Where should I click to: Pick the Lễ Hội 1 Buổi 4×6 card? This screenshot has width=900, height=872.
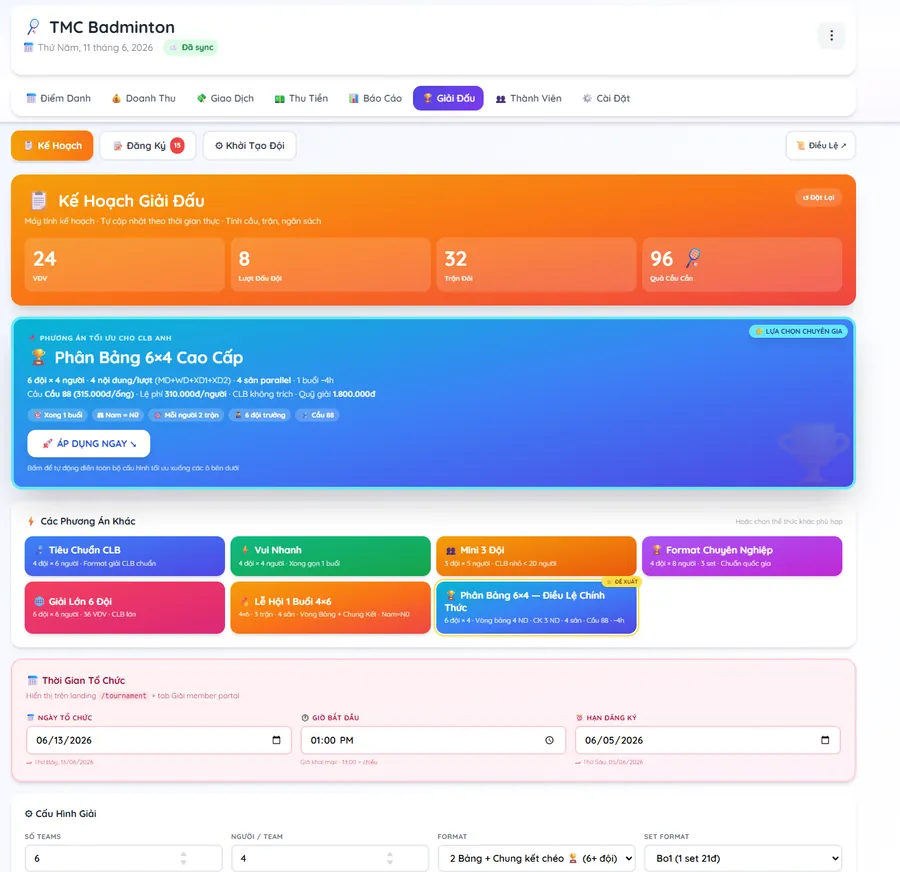[x=331, y=607]
